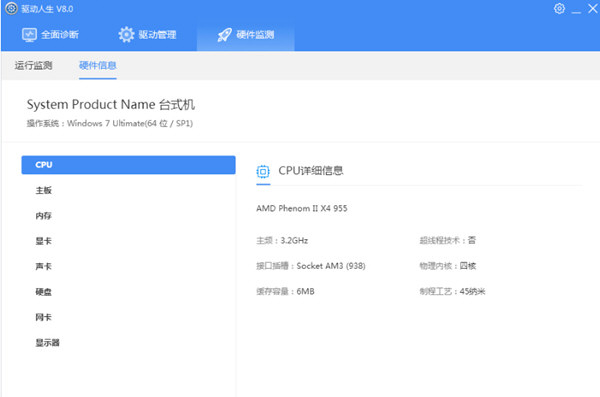Select 网卡 in the hardware list
Image resolution: width=600 pixels, height=397 pixels.
click(128, 317)
